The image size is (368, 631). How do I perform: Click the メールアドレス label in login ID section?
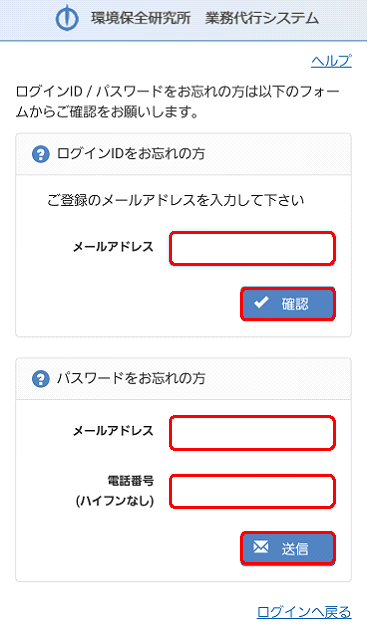pos(113,247)
